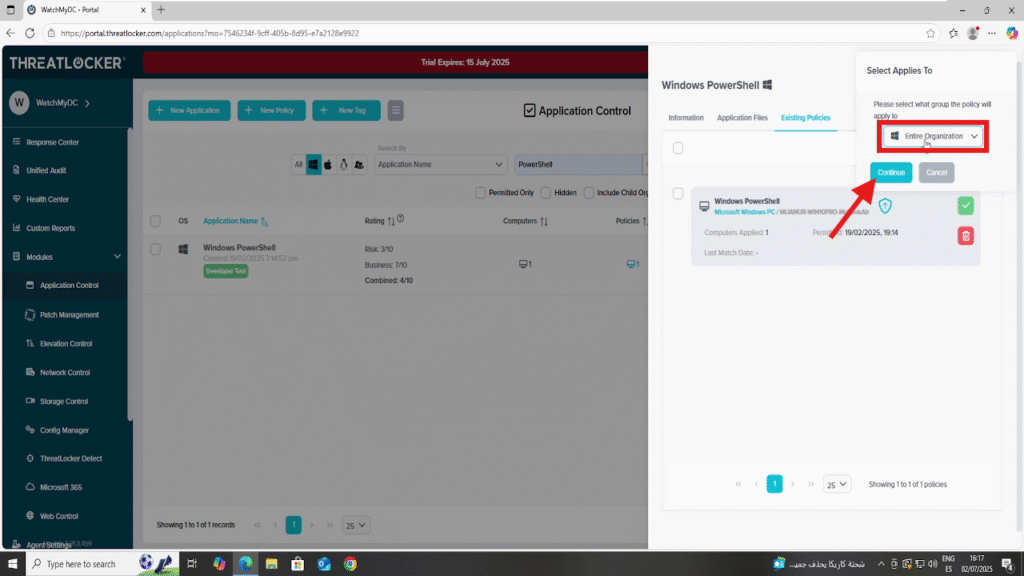The width and height of the screenshot is (1024, 576).
Task: Go to Storage Control module
Action: tap(63, 401)
